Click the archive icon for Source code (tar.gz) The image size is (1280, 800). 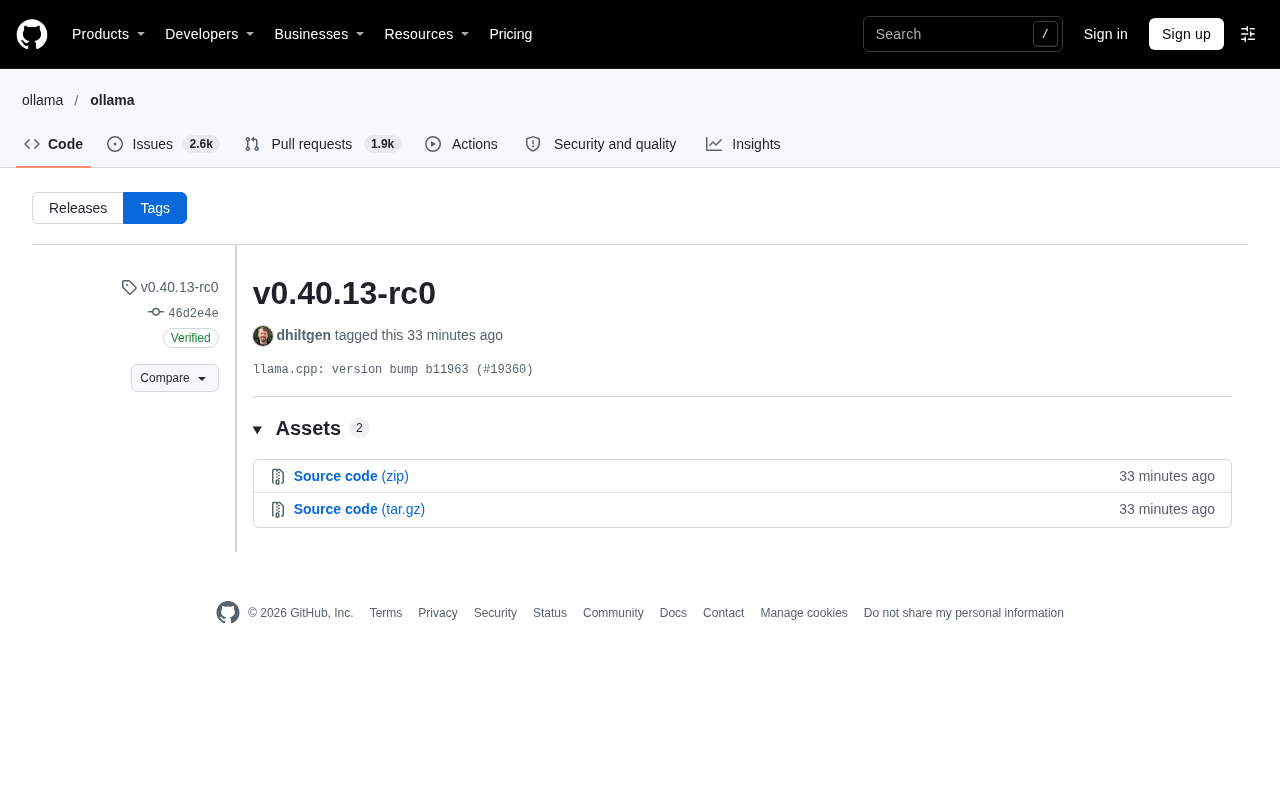pyautogui.click(x=278, y=510)
